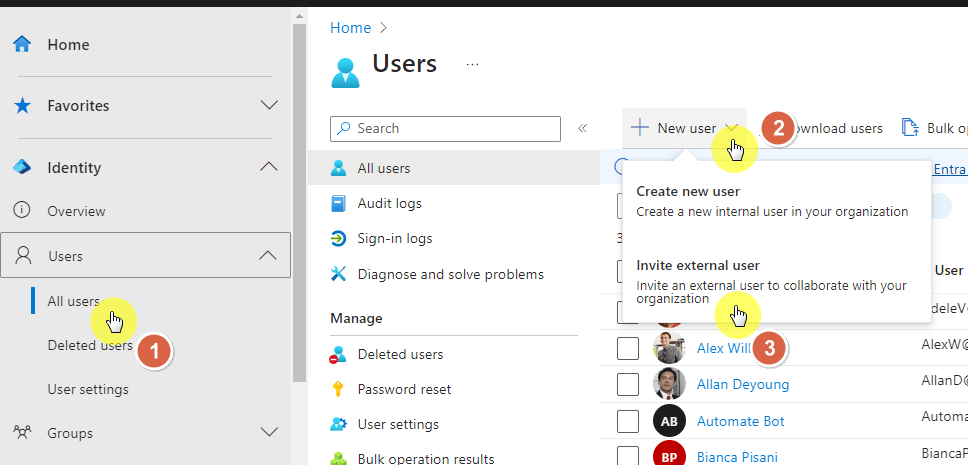Select All users in left sidebar
Image resolution: width=968 pixels, height=465 pixels.
tap(73, 301)
